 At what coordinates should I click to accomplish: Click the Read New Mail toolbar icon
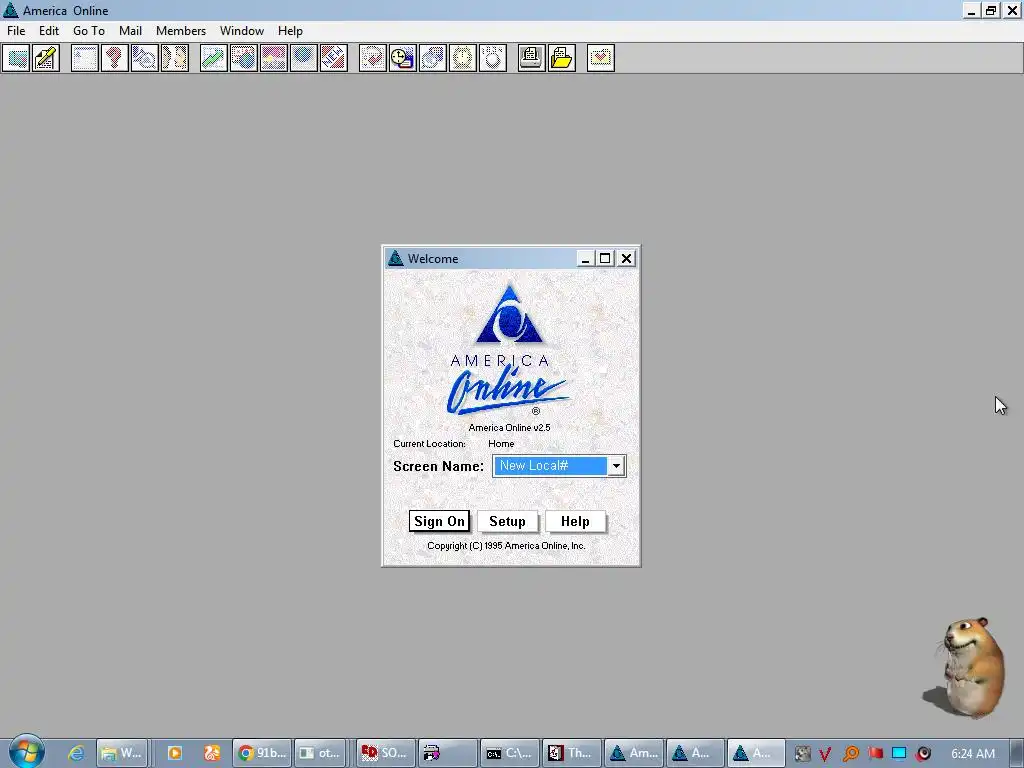(16, 58)
